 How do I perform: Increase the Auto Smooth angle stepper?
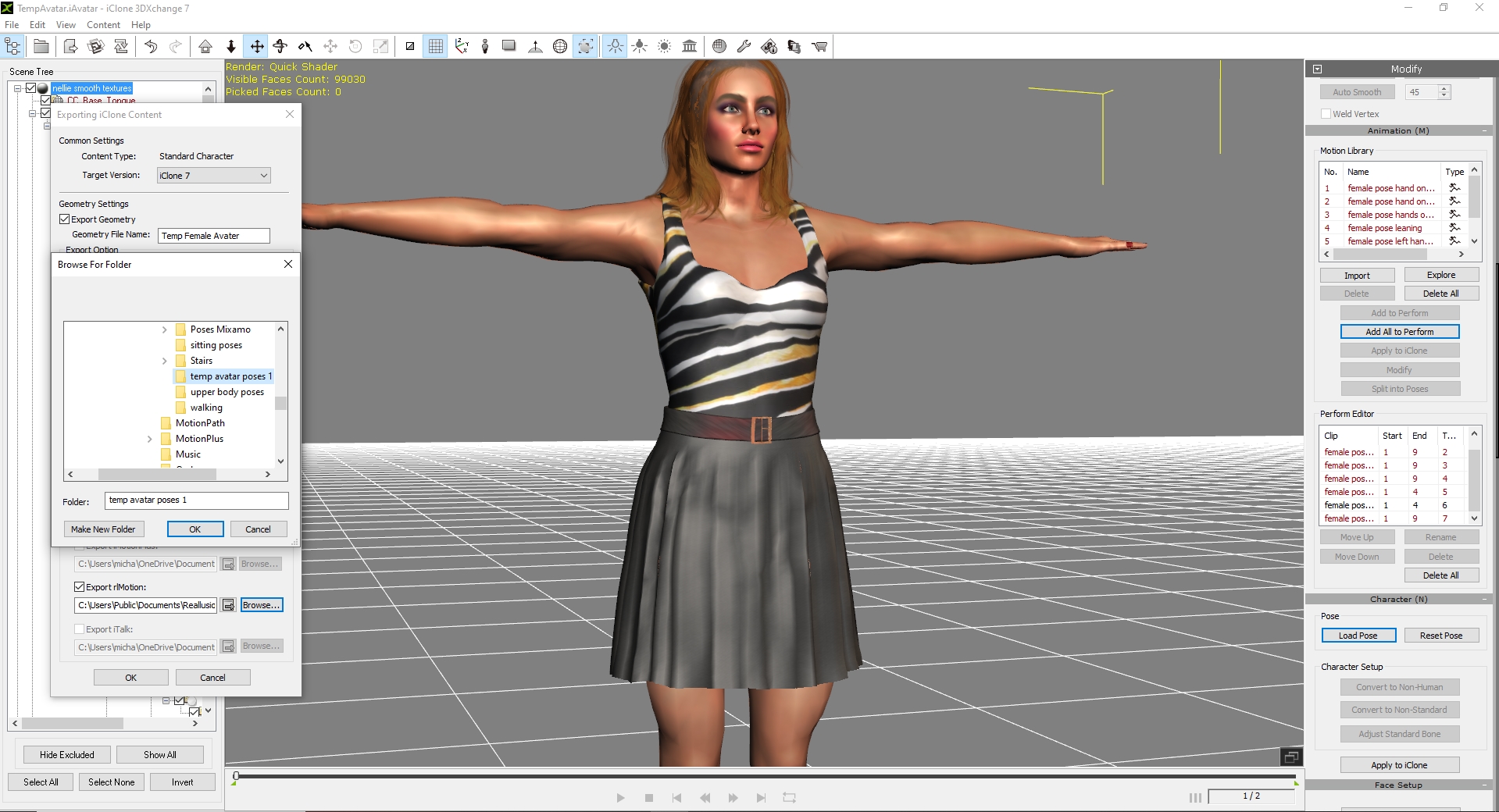pos(1444,89)
